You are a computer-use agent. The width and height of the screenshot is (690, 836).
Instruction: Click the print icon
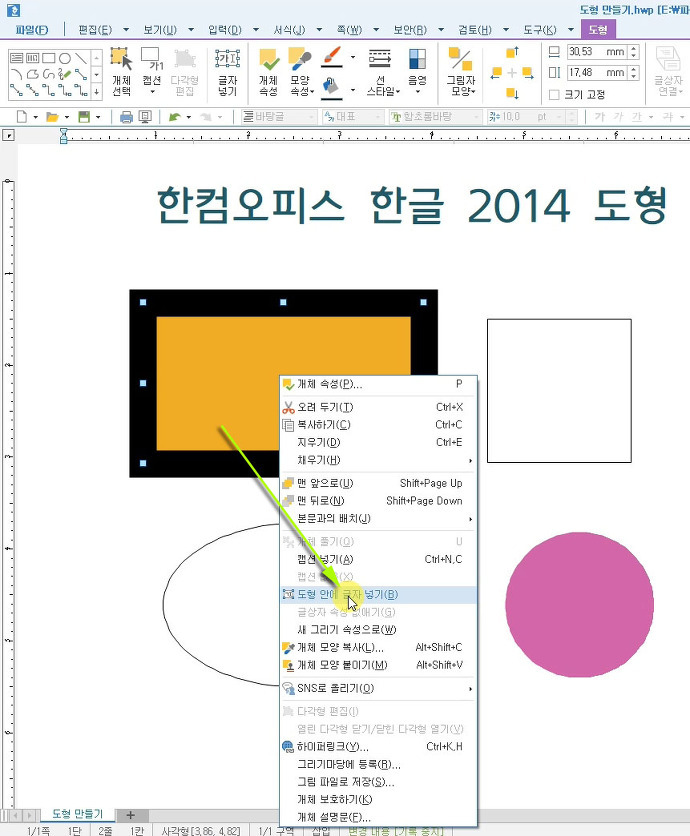tap(126, 116)
